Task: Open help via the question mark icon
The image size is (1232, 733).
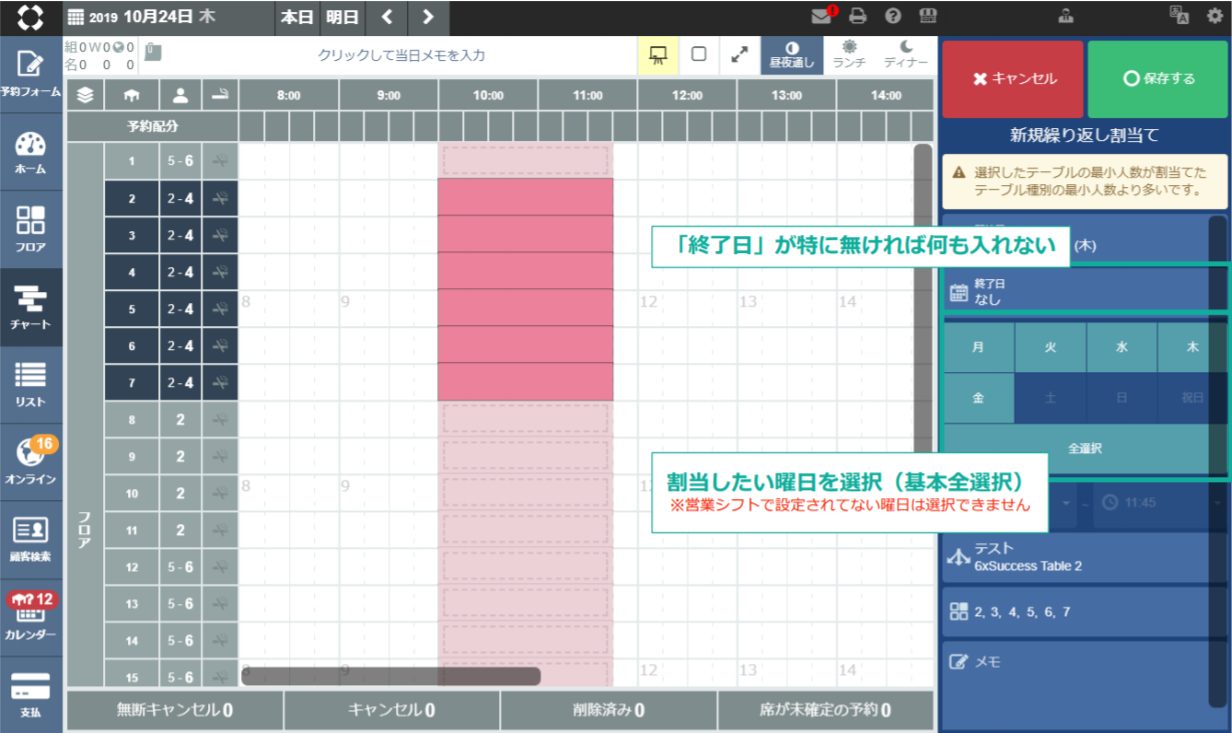Action: point(893,16)
